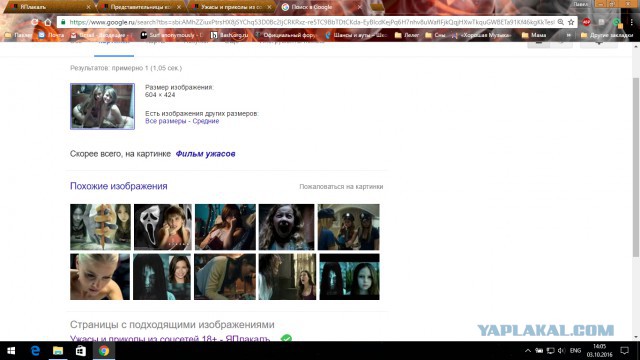Open the Все размеры link
The height and width of the screenshot is (360, 640).
pos(165,121)
